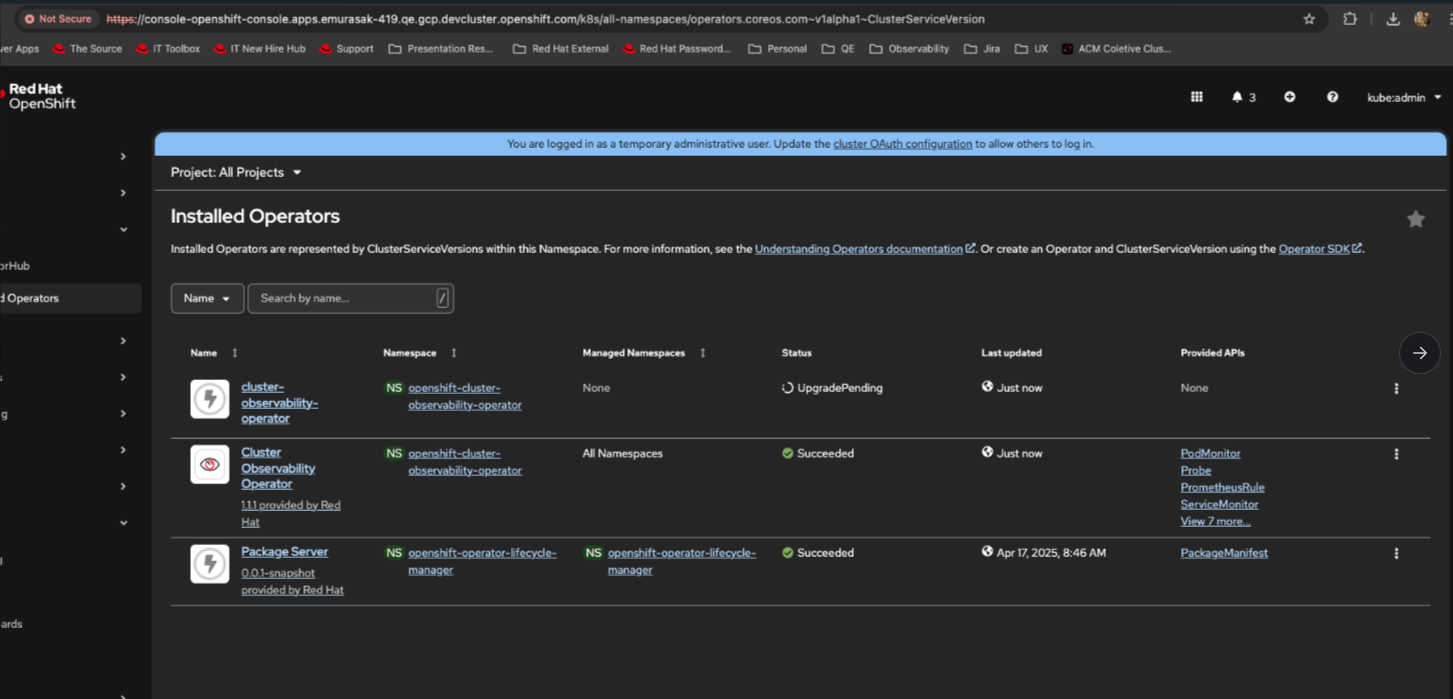Screen dimensions: 1453x699
Task: Open the Cluster Observability Operator name link
Action: [278, 468]
